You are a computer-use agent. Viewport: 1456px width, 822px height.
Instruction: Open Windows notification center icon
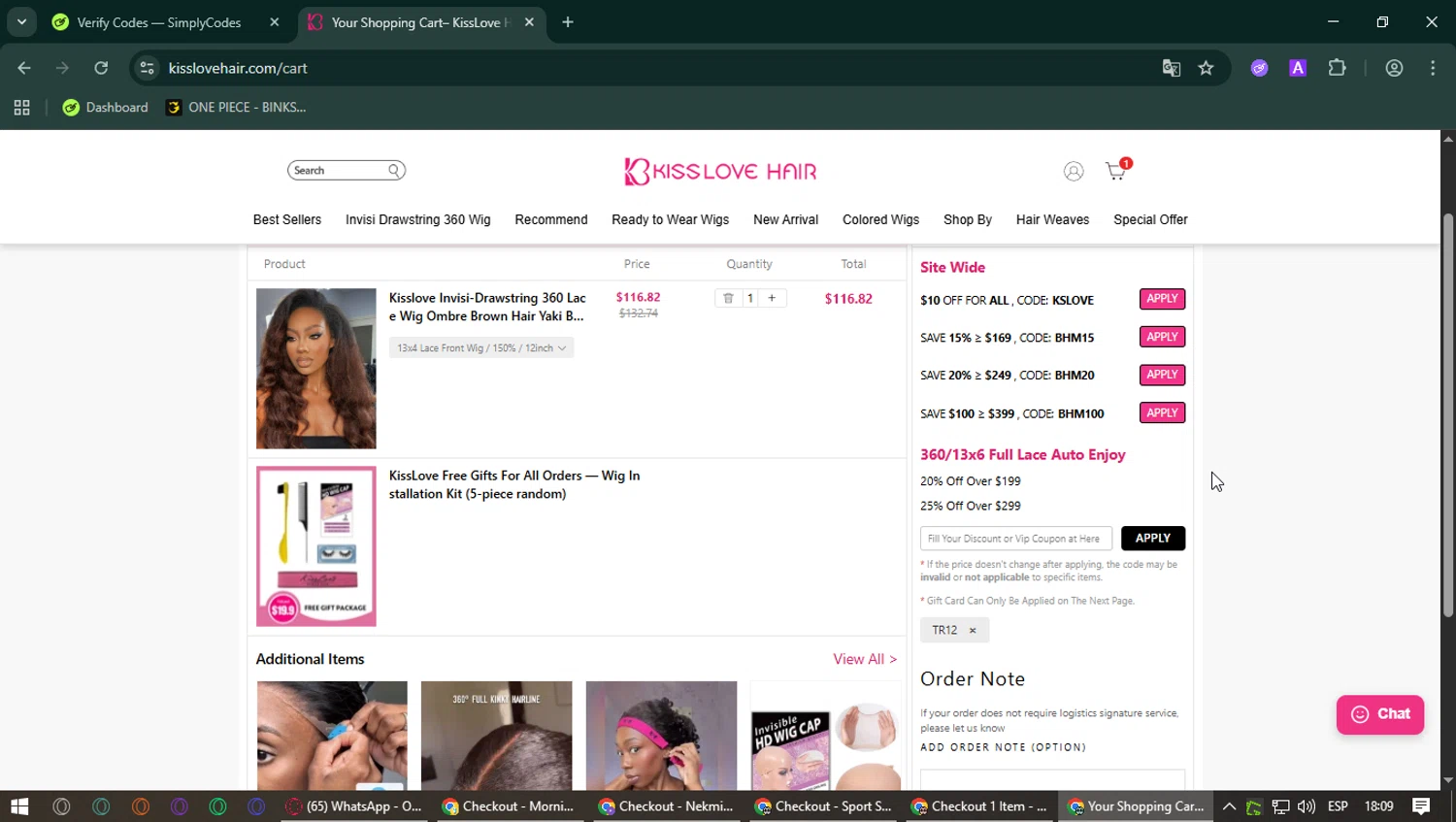click(x=1421, y=806)
